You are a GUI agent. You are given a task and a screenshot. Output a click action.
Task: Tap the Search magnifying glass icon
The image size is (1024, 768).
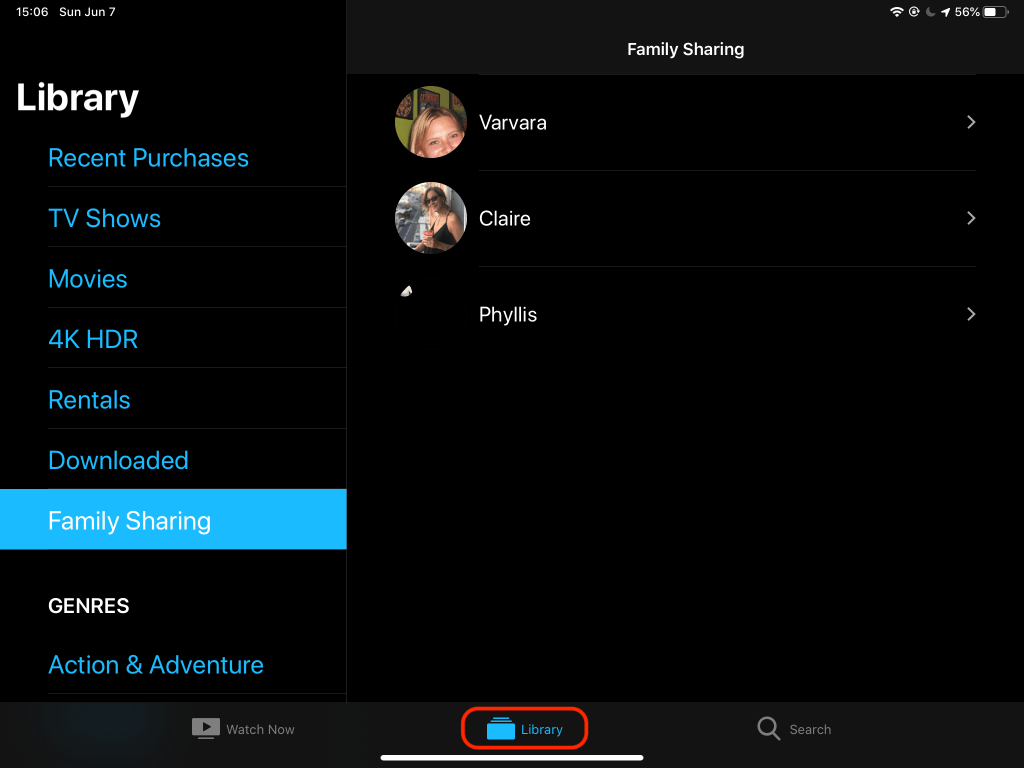click(768, 729)
